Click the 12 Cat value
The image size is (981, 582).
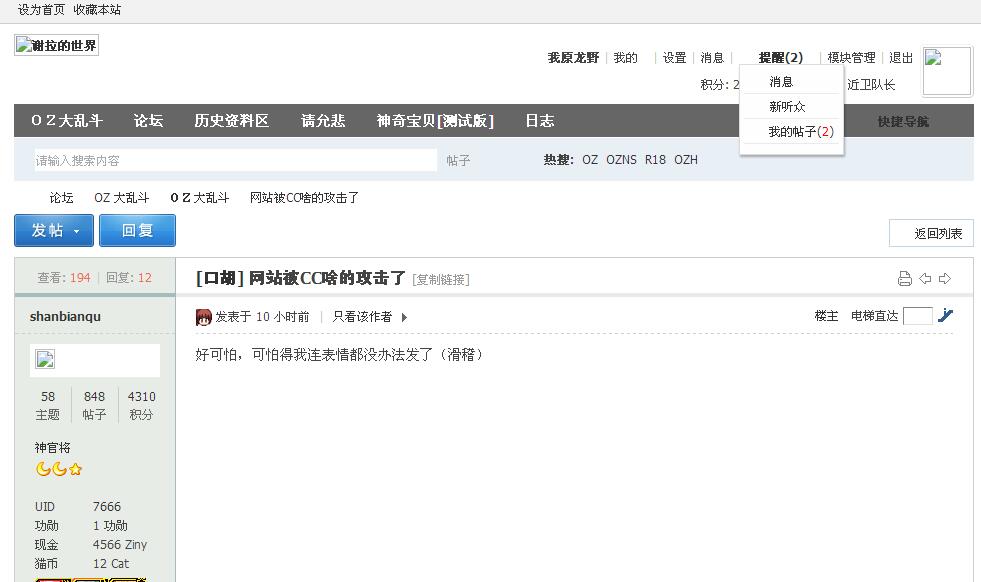click(x=111, y=564)
